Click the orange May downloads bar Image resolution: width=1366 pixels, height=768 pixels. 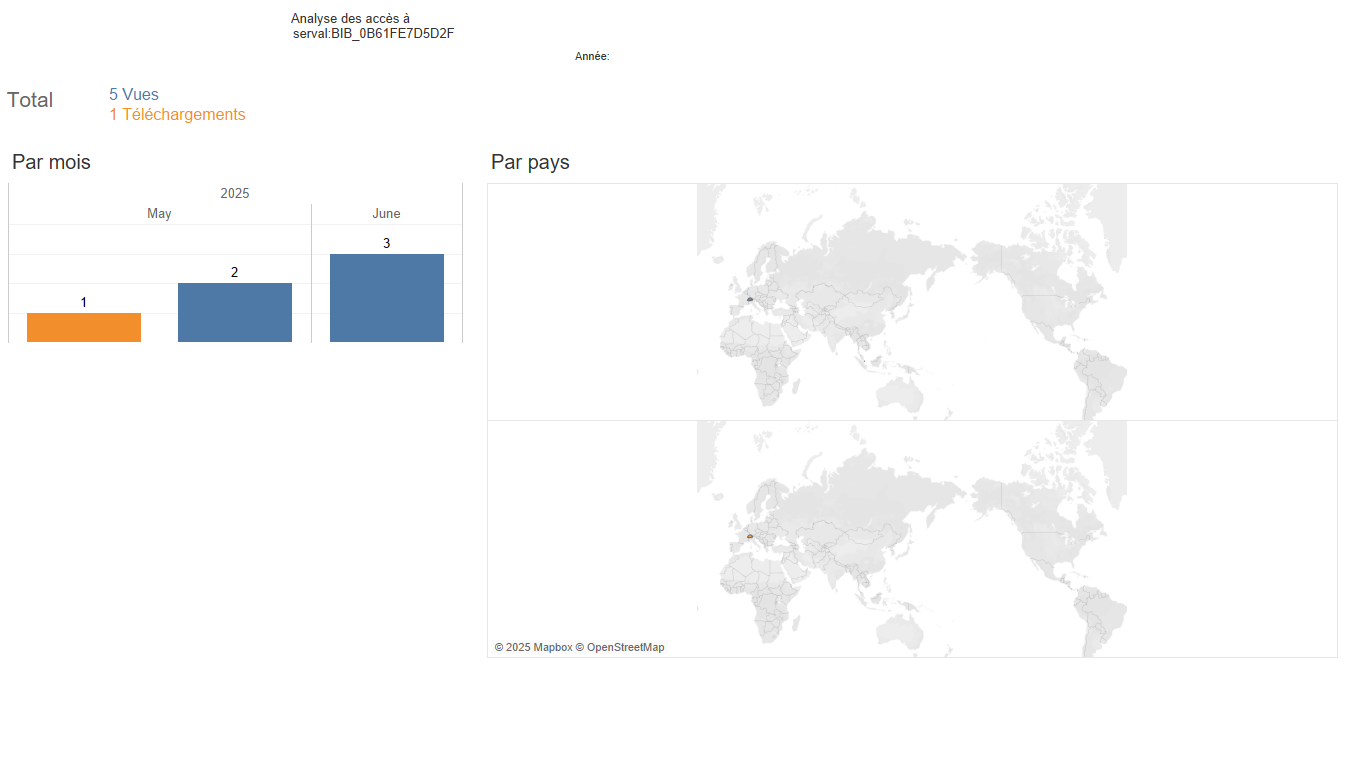pos(84,328)
